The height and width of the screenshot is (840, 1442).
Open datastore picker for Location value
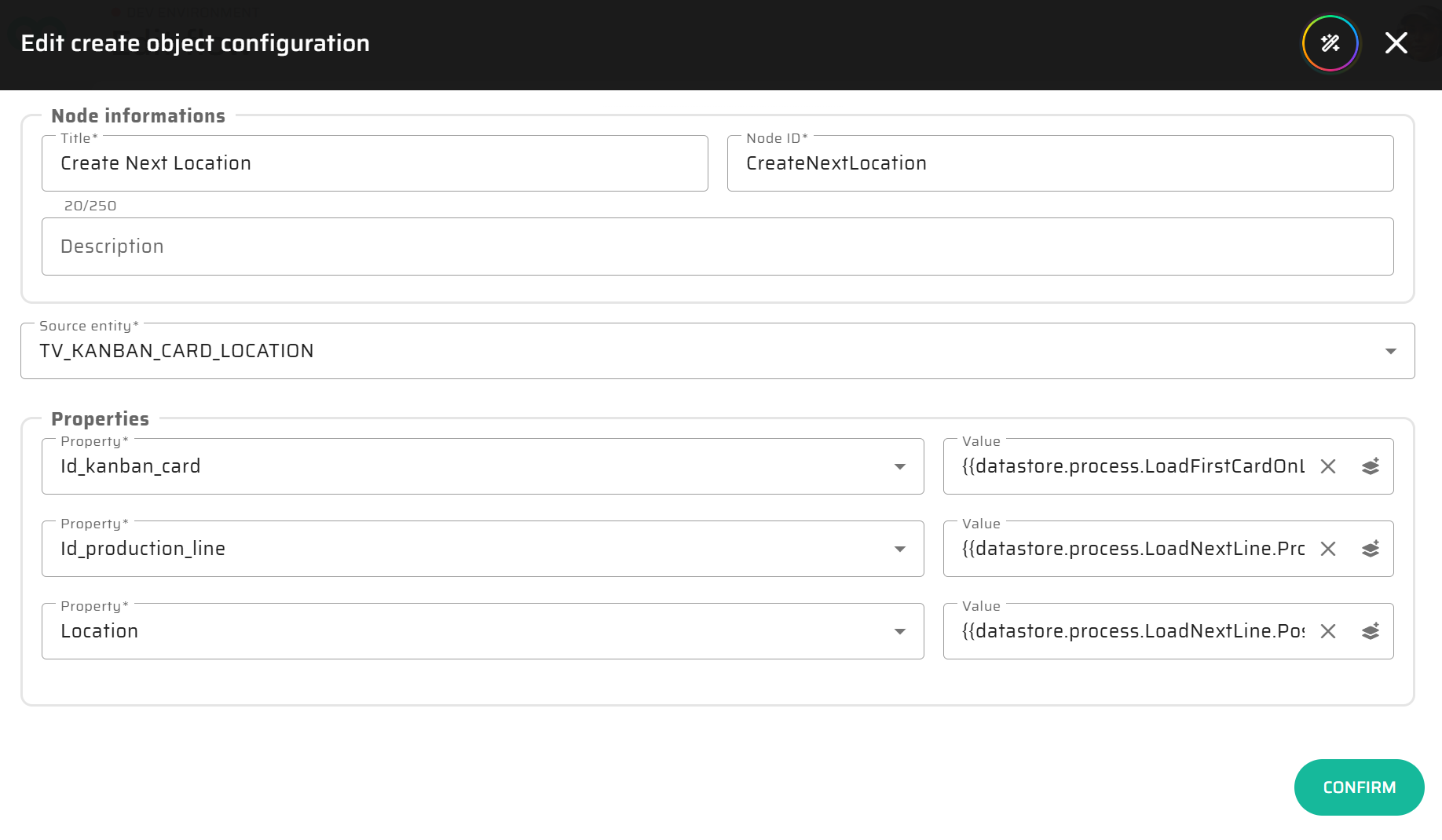pos(1371,631)
